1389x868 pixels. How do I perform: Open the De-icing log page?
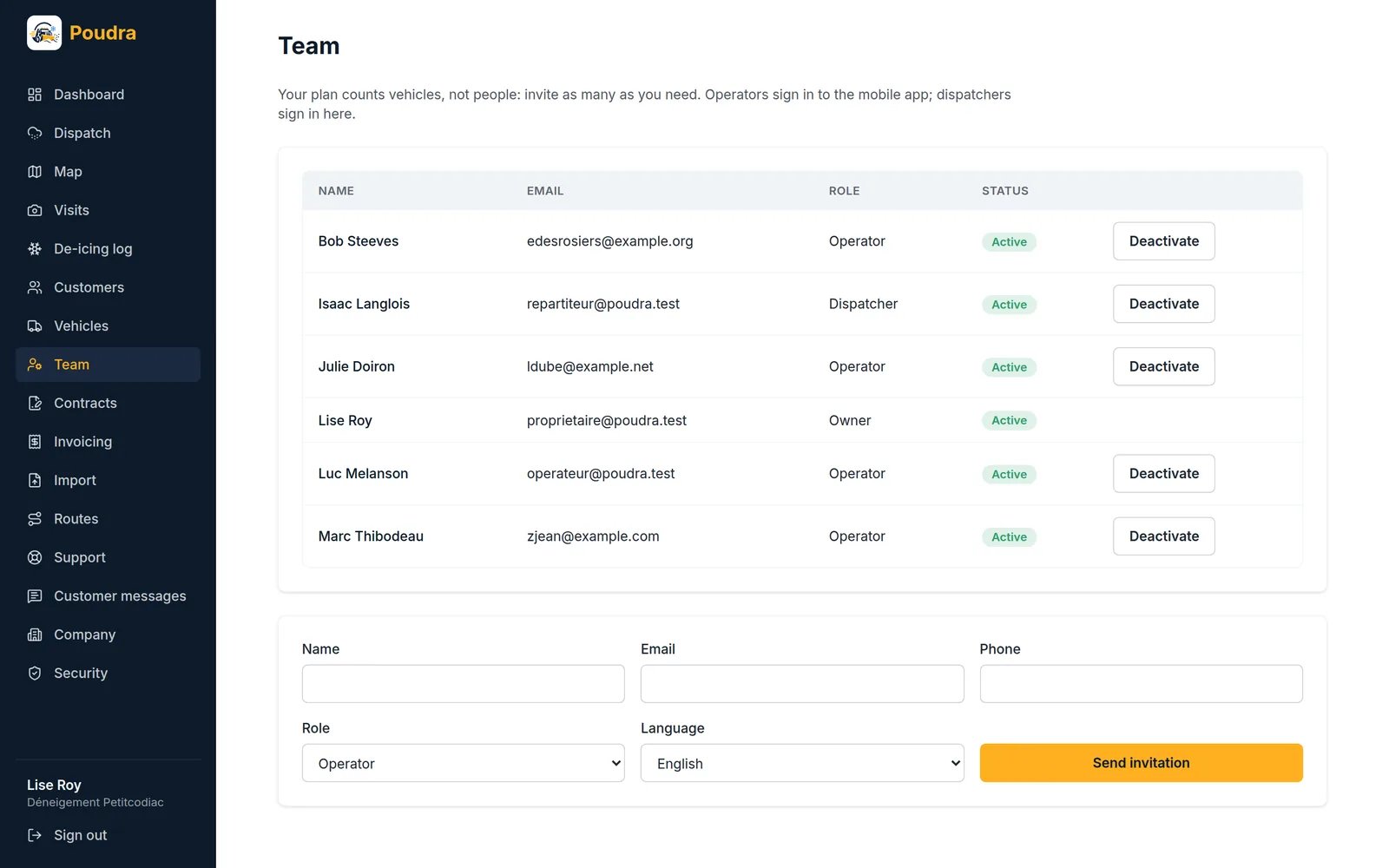pos(108,249)
